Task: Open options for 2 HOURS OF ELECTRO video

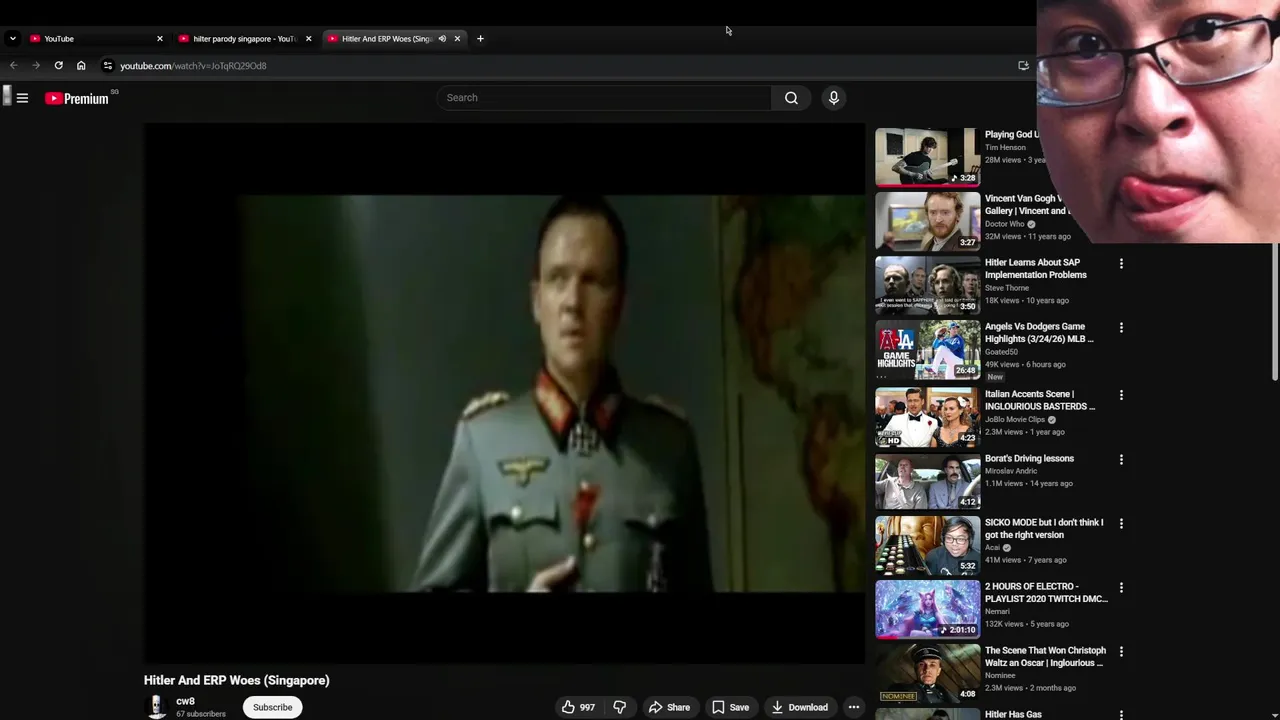Action: click(x=1121, y=588)
